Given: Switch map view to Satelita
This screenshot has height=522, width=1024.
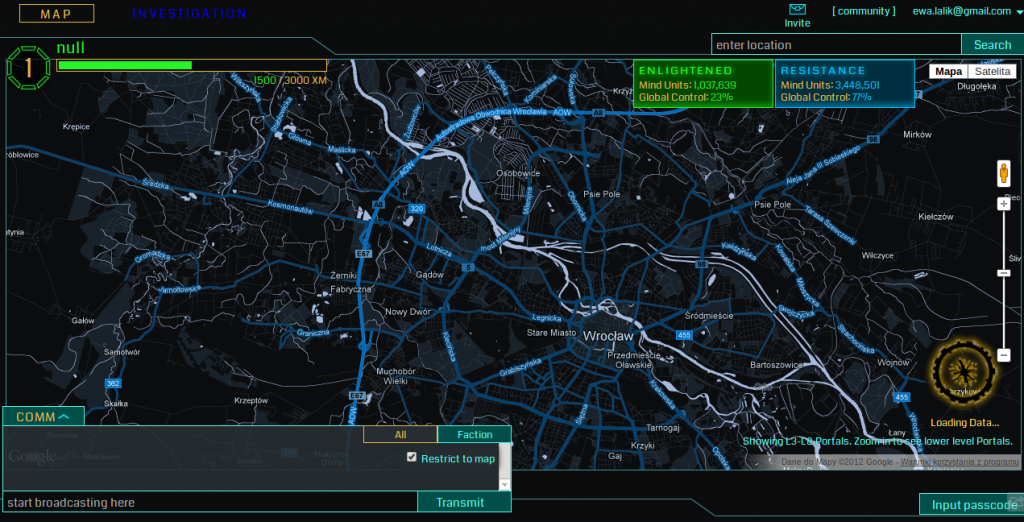Looking at the screenshot, I should pos(993,71).
